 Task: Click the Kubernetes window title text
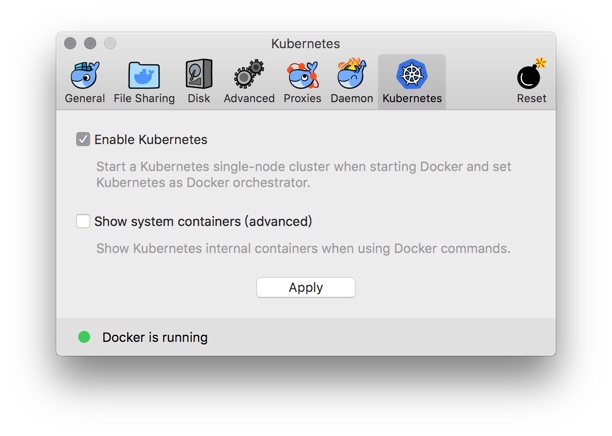tap(306, 44)
